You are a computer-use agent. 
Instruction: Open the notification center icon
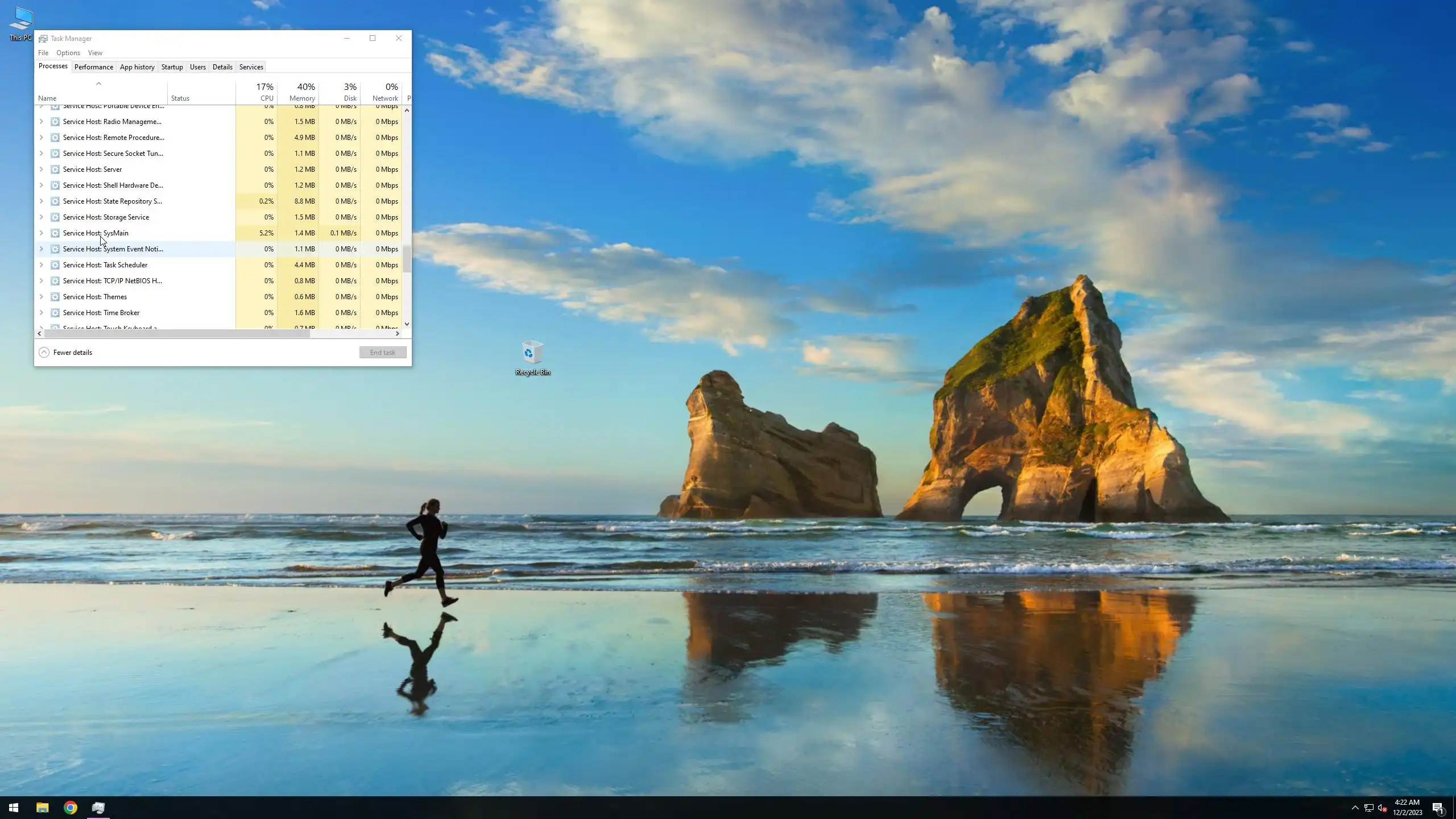tap(1437, 808)
